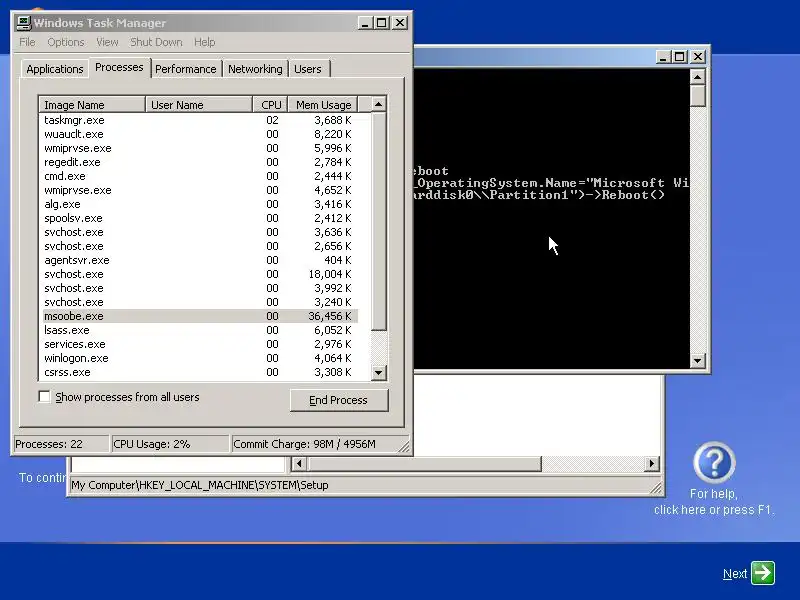The image size is (800, 600).
Task: Click the End Process button
Action: 339,400
